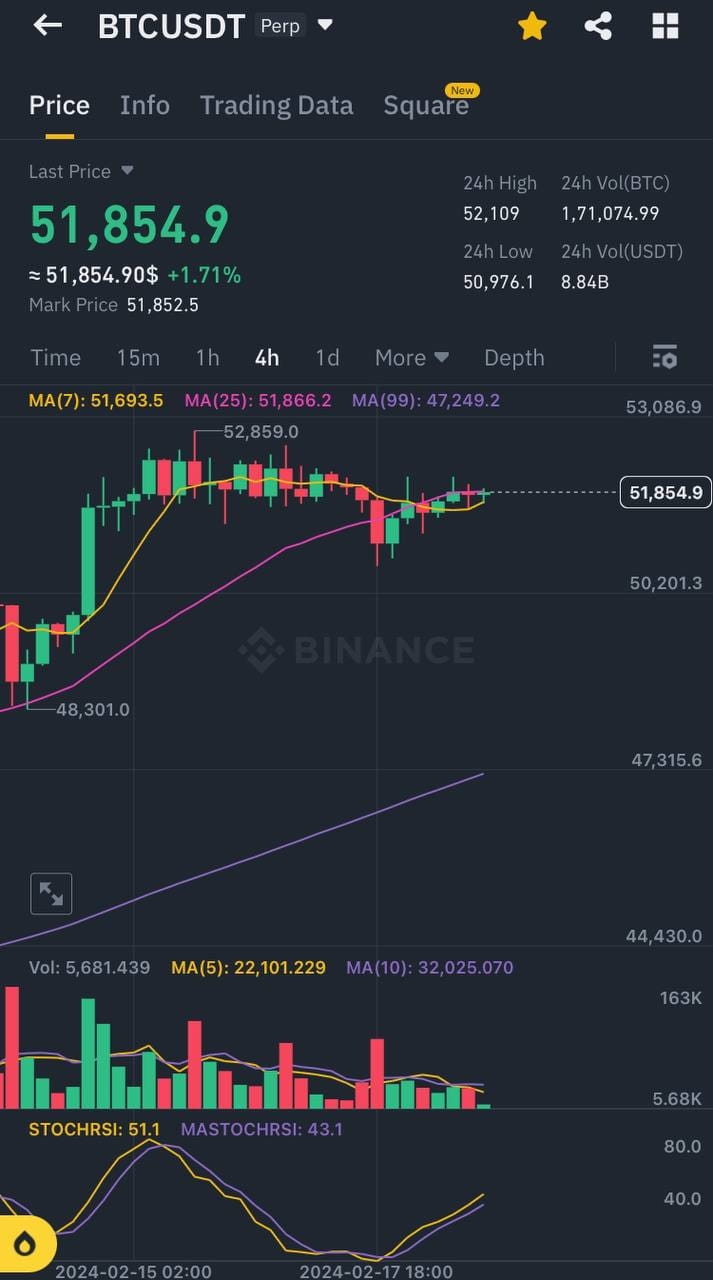Screen dimensions: 713x1280
Task: Open the Square tab with New badge
Action: [427, 104]
